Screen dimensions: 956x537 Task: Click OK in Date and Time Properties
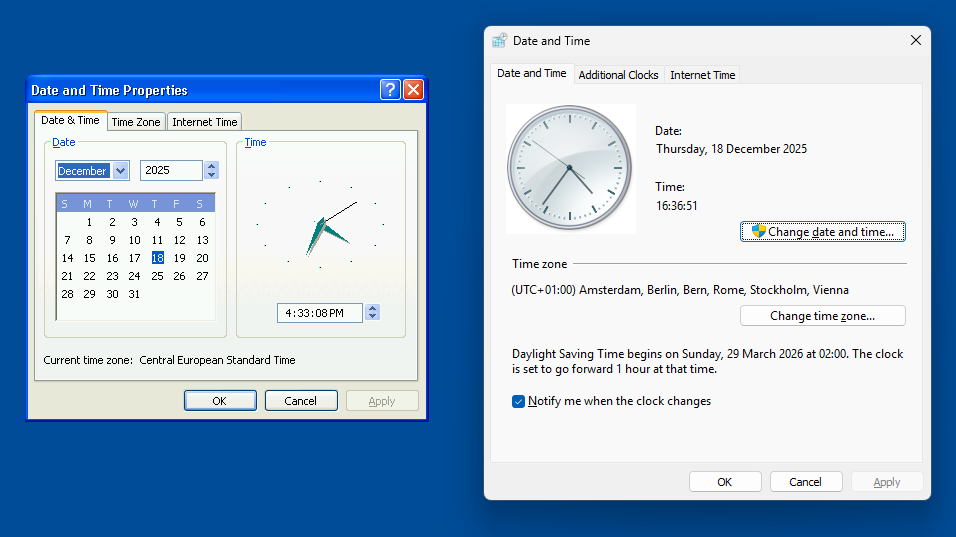click(219, 400)
